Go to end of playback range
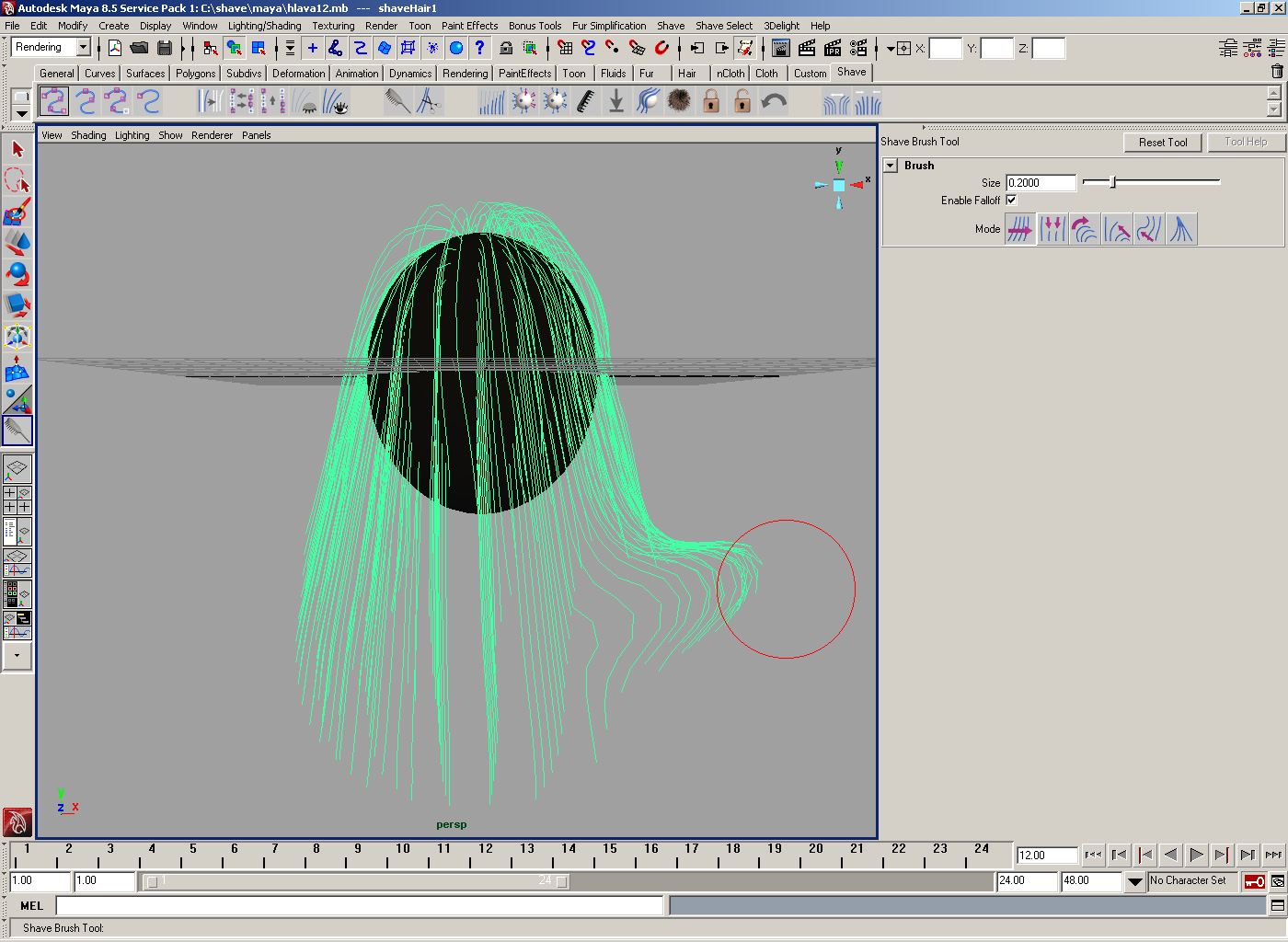The image size is (1288, 942). (1273, 855)
